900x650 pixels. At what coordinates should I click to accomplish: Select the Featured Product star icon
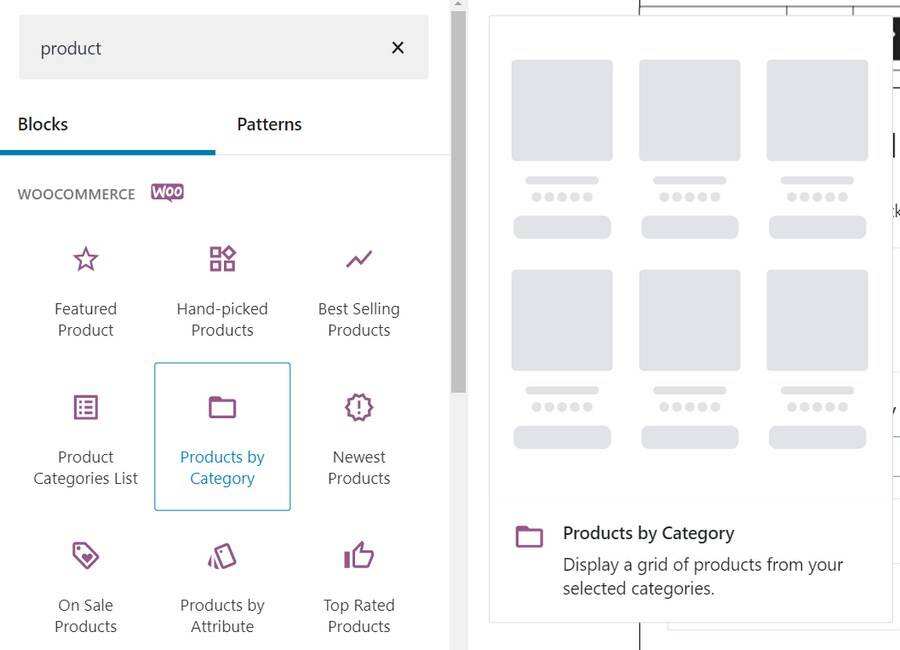click(x=86, y=259)
